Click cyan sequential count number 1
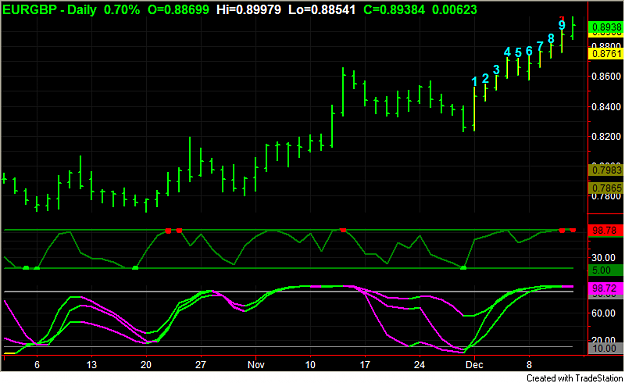The image size is (625, 383). click(x=474, y=82)
